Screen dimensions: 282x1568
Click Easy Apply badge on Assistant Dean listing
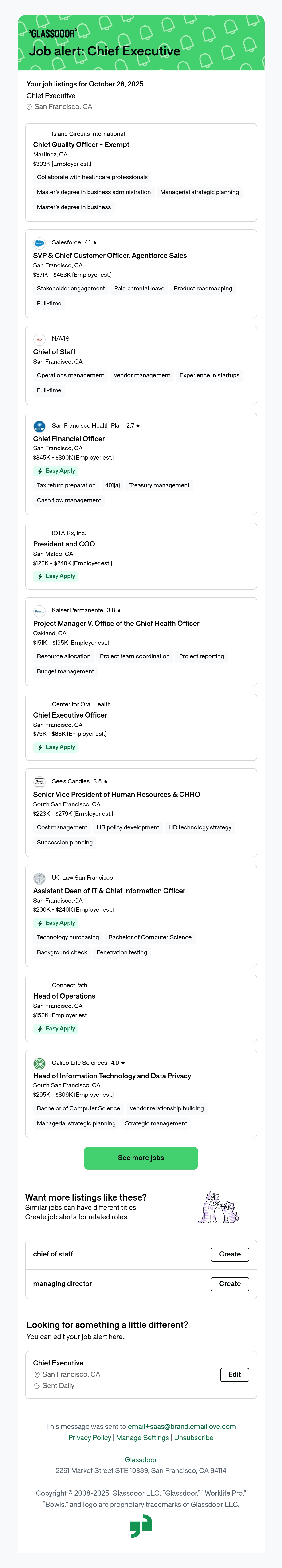click(x=55, y=923)
